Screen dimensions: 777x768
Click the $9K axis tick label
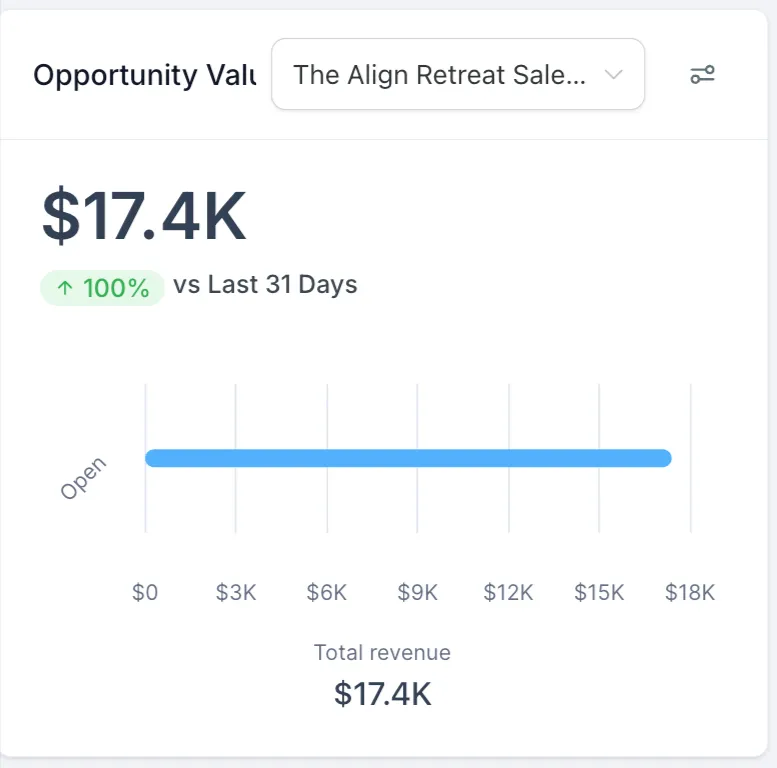point(418,592)
